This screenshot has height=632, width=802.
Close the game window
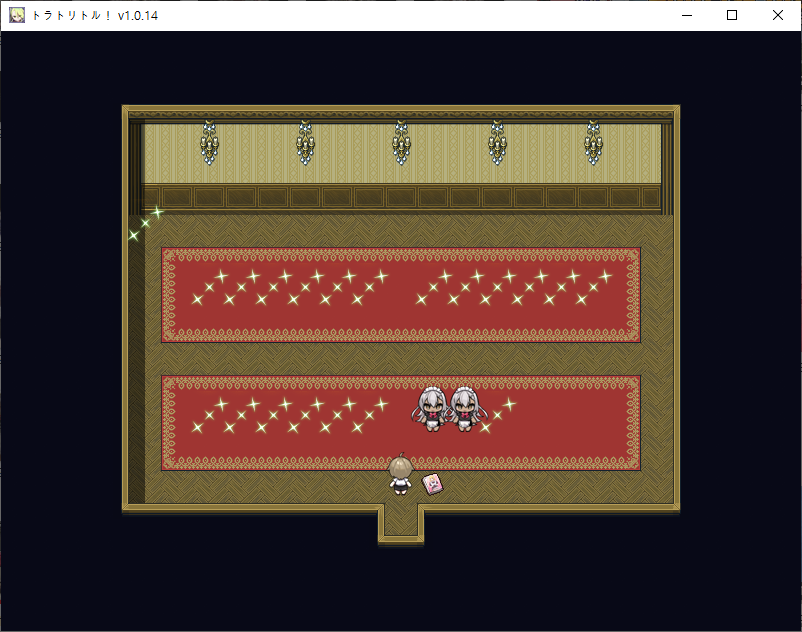coord(778,15)
